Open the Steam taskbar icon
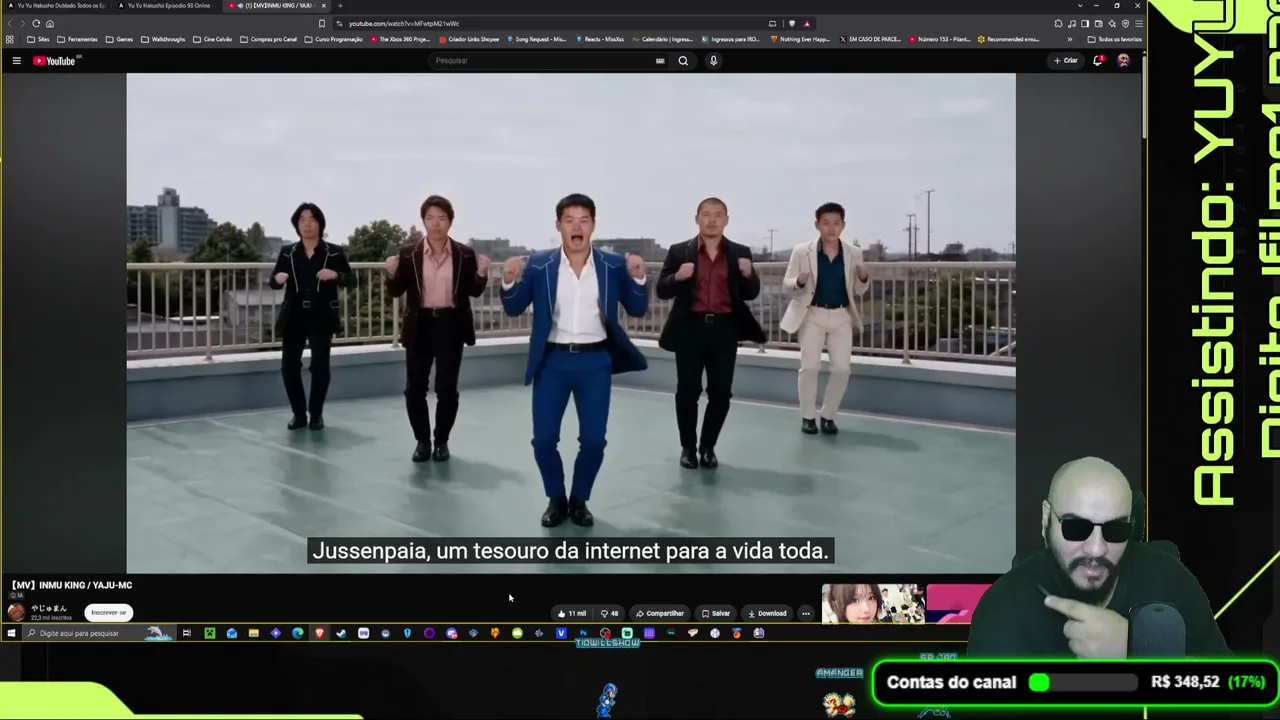1280x720 pixels. 341,633
